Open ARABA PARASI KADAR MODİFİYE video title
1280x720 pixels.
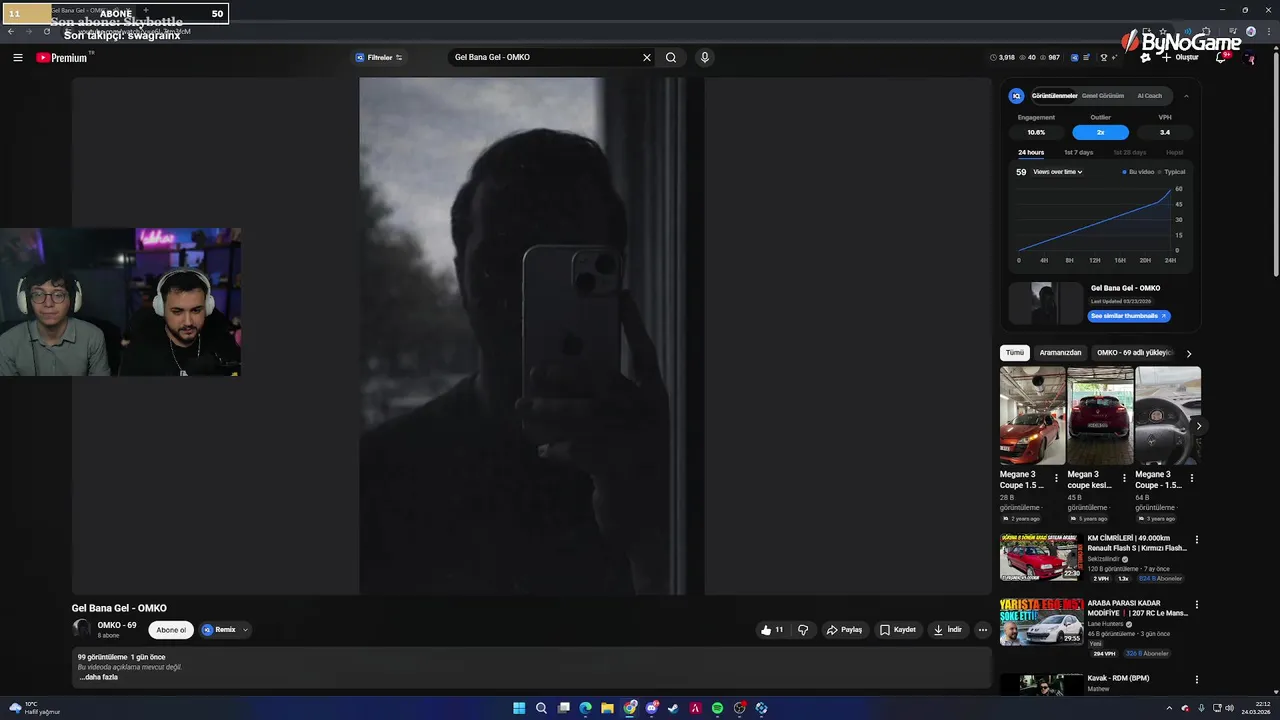1138,608
